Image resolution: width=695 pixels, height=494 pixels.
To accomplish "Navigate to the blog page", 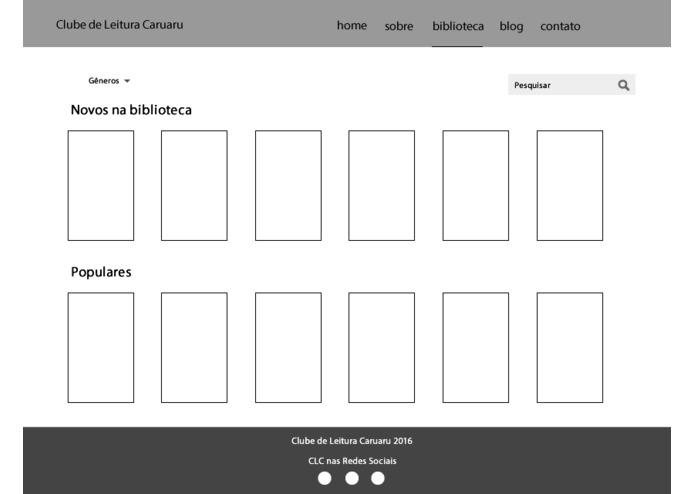I will (511, 27).
